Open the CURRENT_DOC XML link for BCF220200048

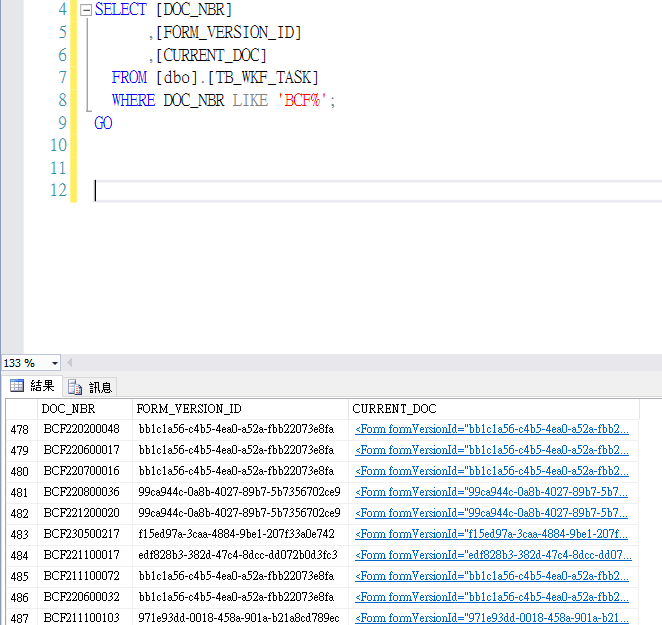(x=492, y=429)
